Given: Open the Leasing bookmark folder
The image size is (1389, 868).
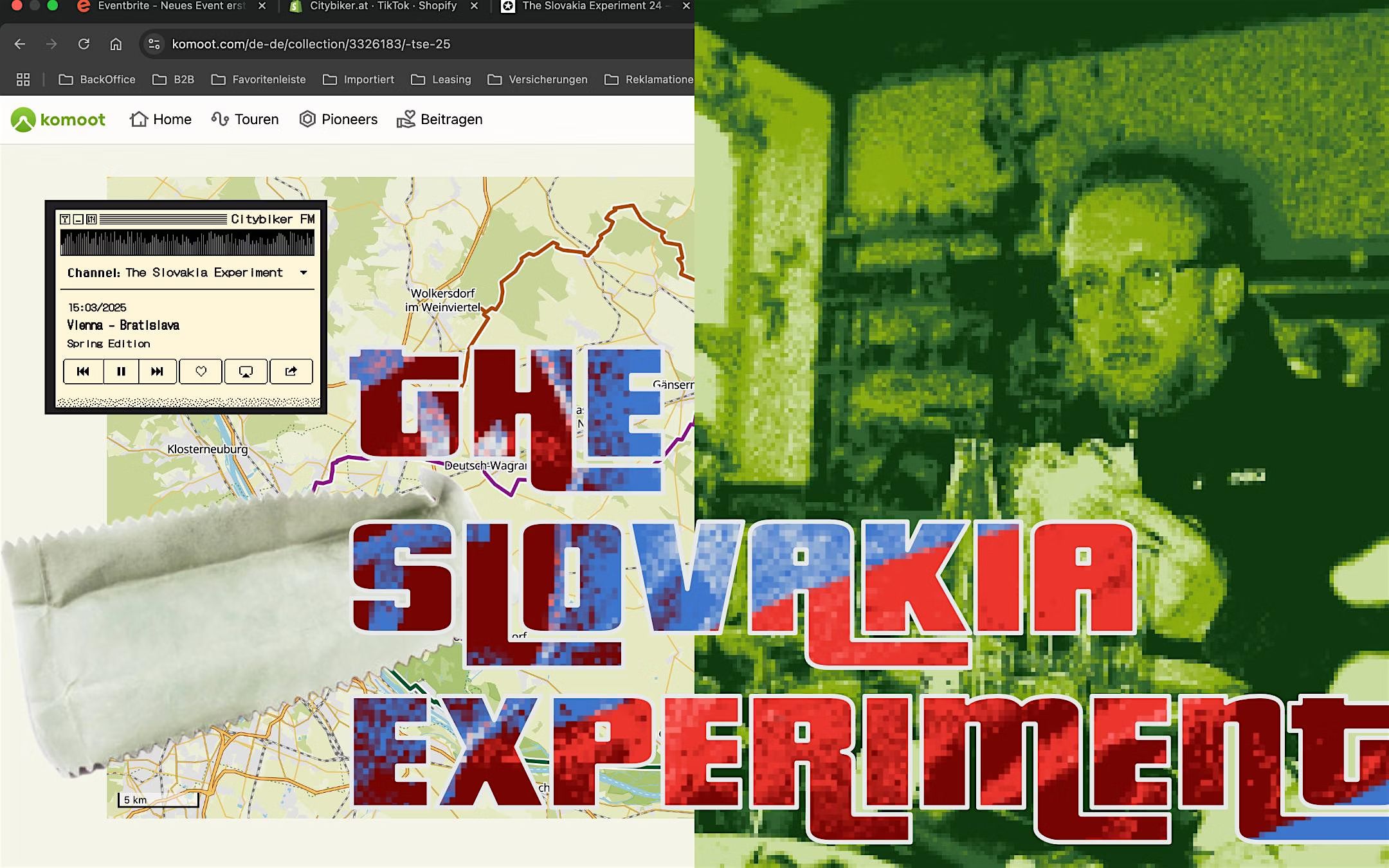Looking at the screenshot, I should 441,79.
